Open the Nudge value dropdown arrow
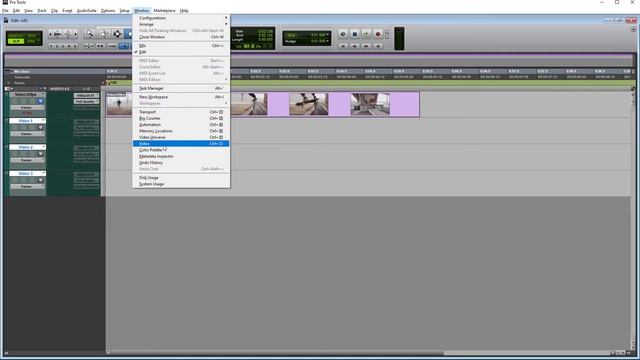Screen dimensions: 640x360 point(327,41)
